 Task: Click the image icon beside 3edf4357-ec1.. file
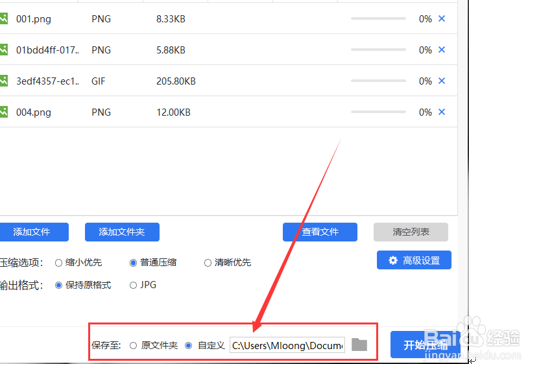[4, 81]
